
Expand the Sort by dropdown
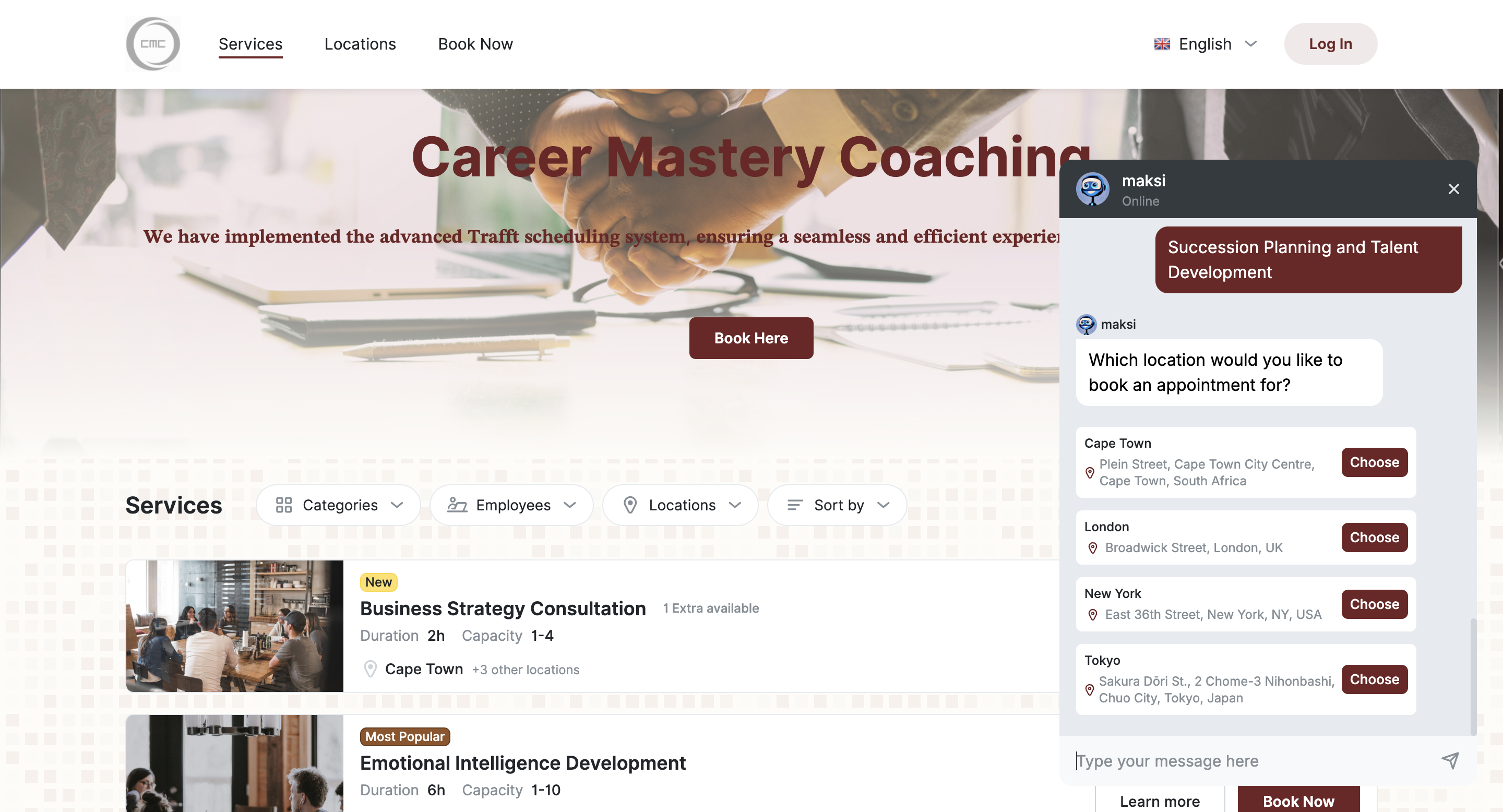[838, 504]
